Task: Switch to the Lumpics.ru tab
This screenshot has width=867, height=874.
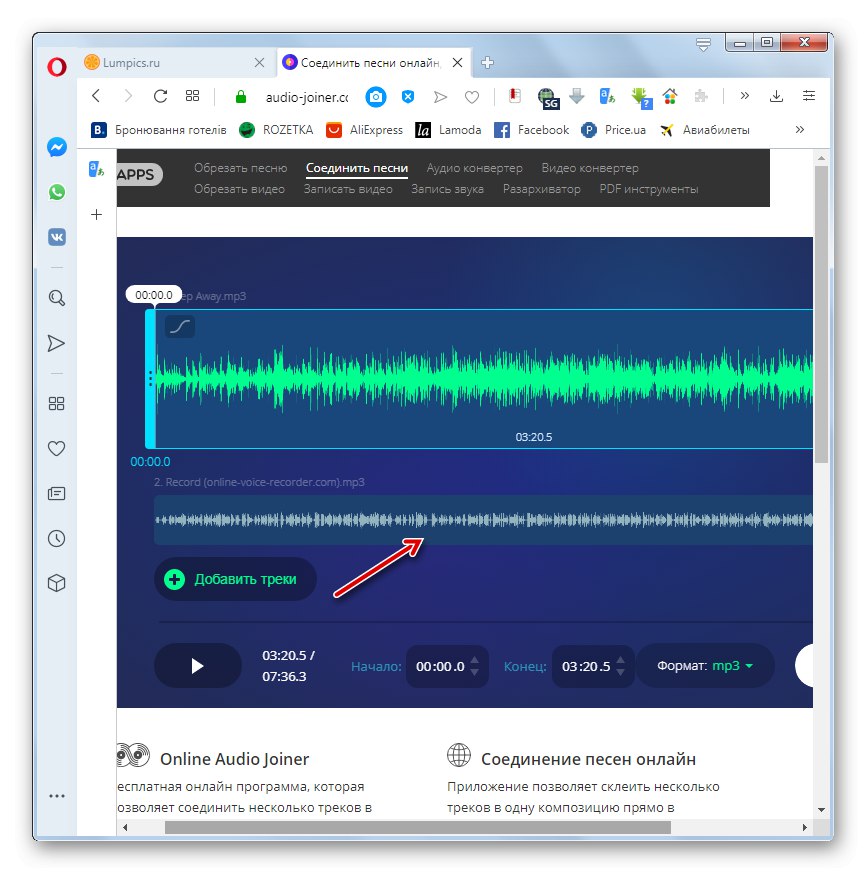Action: [174, 62]
